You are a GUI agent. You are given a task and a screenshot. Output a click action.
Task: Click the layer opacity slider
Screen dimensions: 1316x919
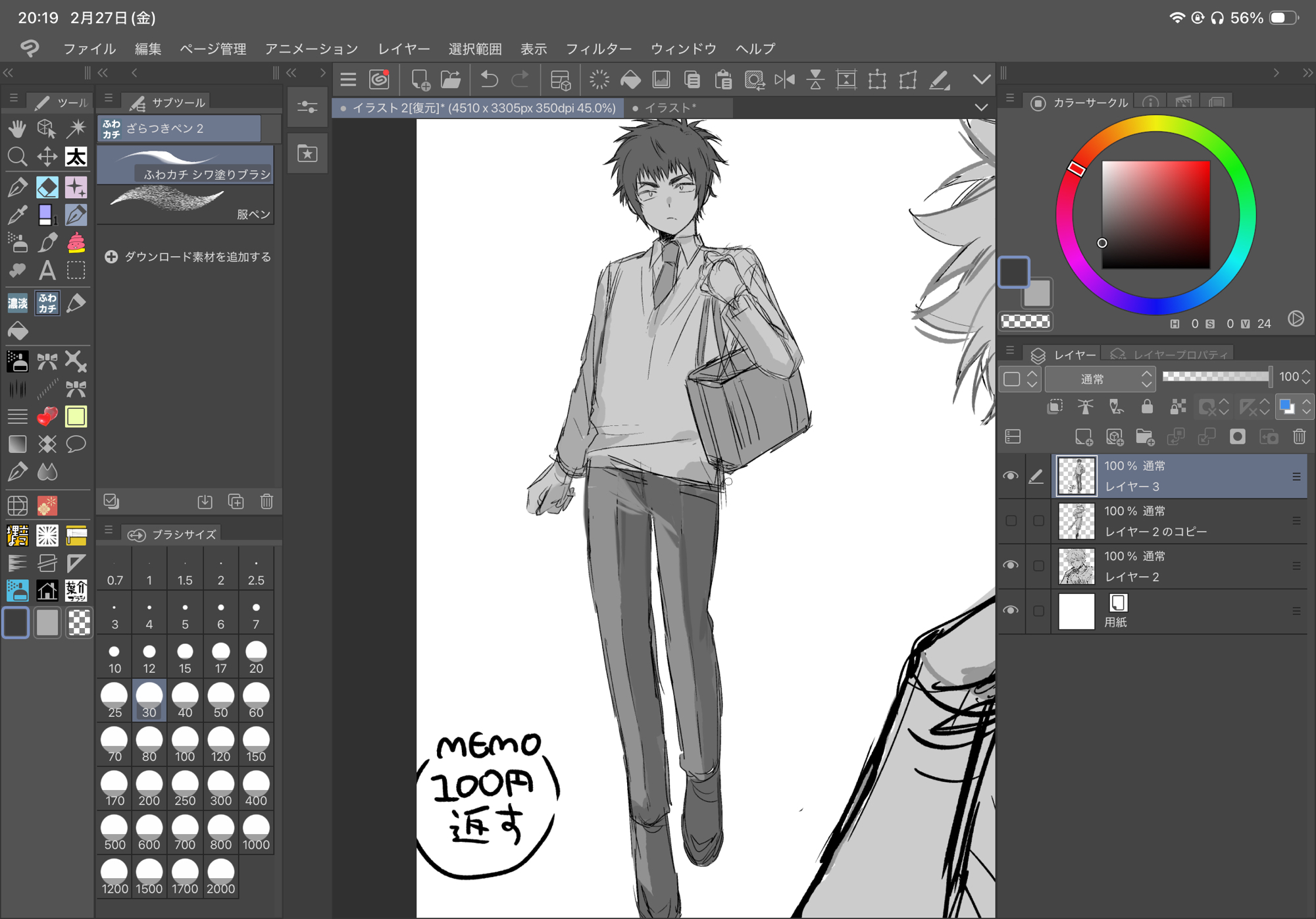pos(1216,377)
